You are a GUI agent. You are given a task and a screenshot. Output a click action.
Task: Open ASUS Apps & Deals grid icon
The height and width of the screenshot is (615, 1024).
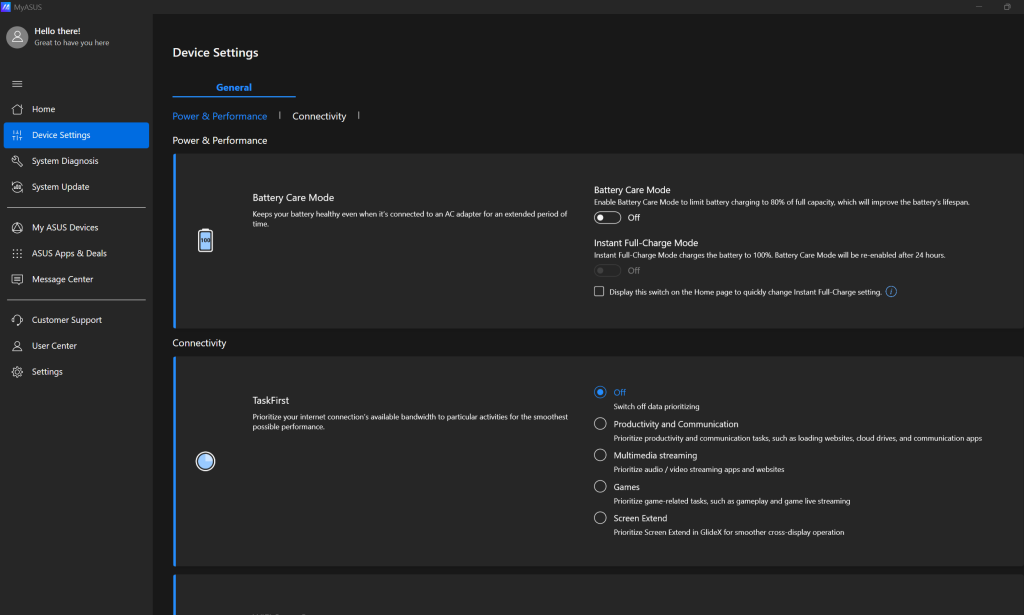[17, 254]
